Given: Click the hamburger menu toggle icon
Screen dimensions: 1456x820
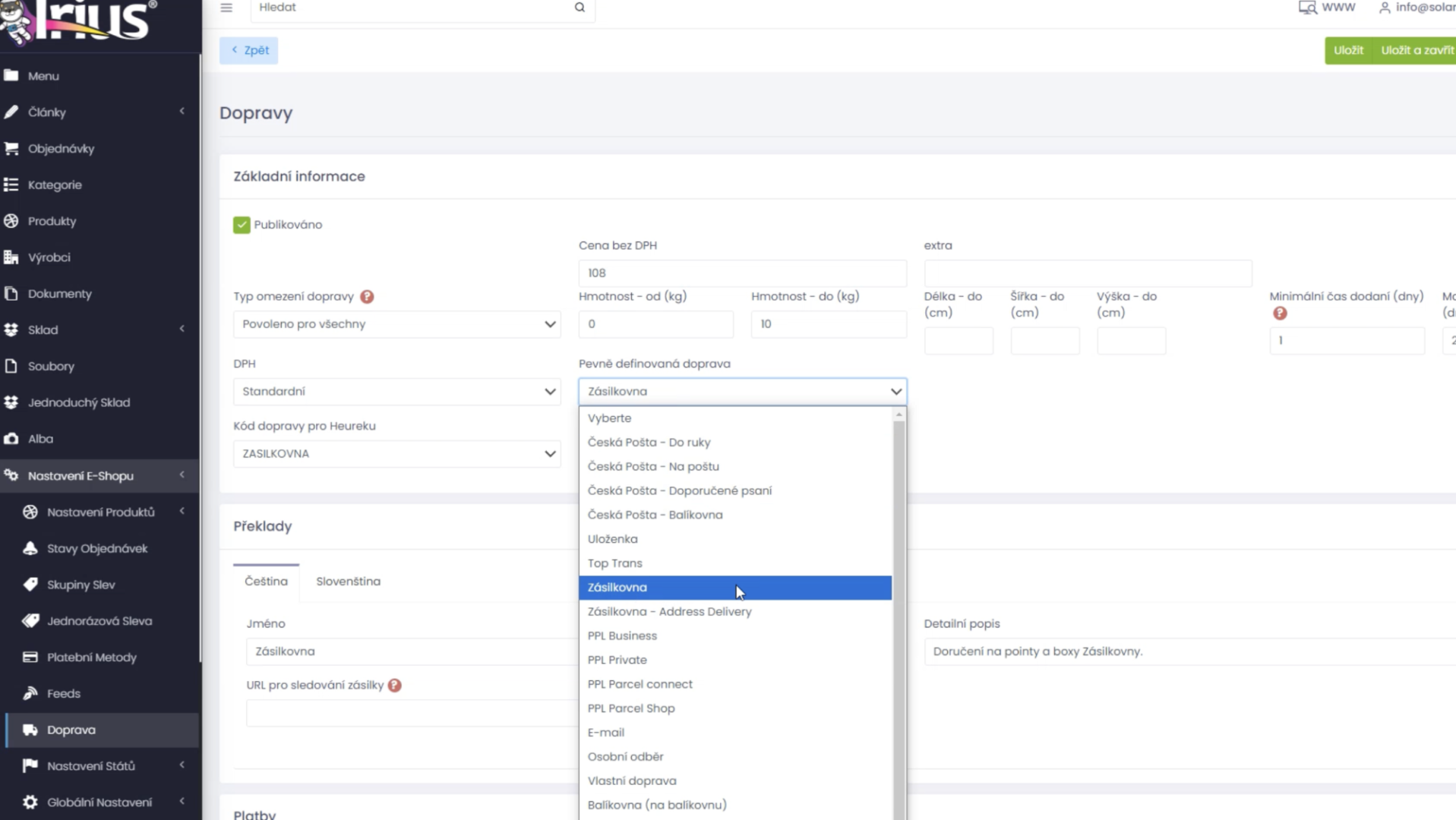Looking at the screenshot, I should [226, 8].
